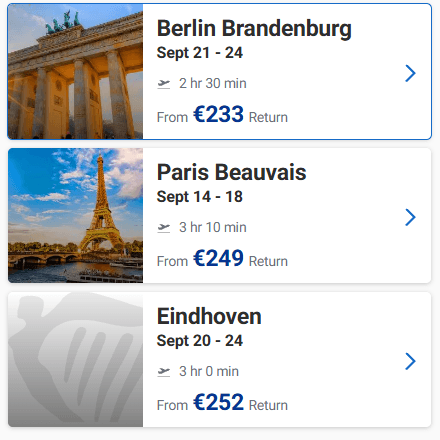Select the grey harp placeholder image
The width and height of the screenshot is (440, 440).
[x=76, y=360]
